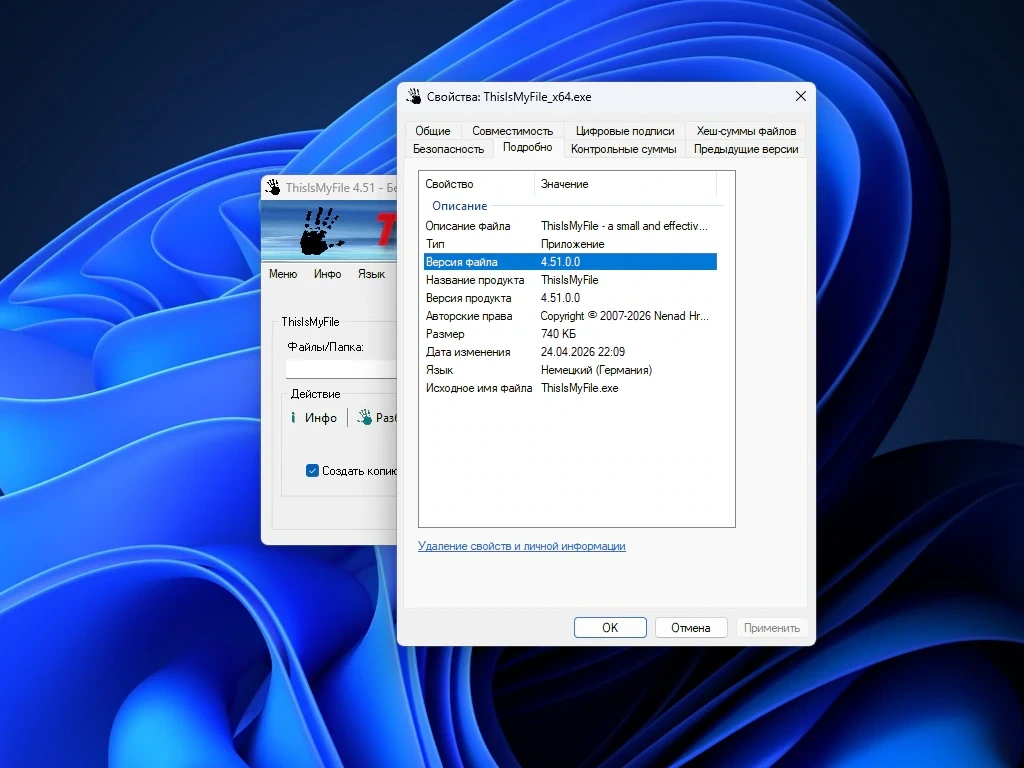Click the Отмена button
The height and width of the screenshot is (768, 1024).
(691, 628)
